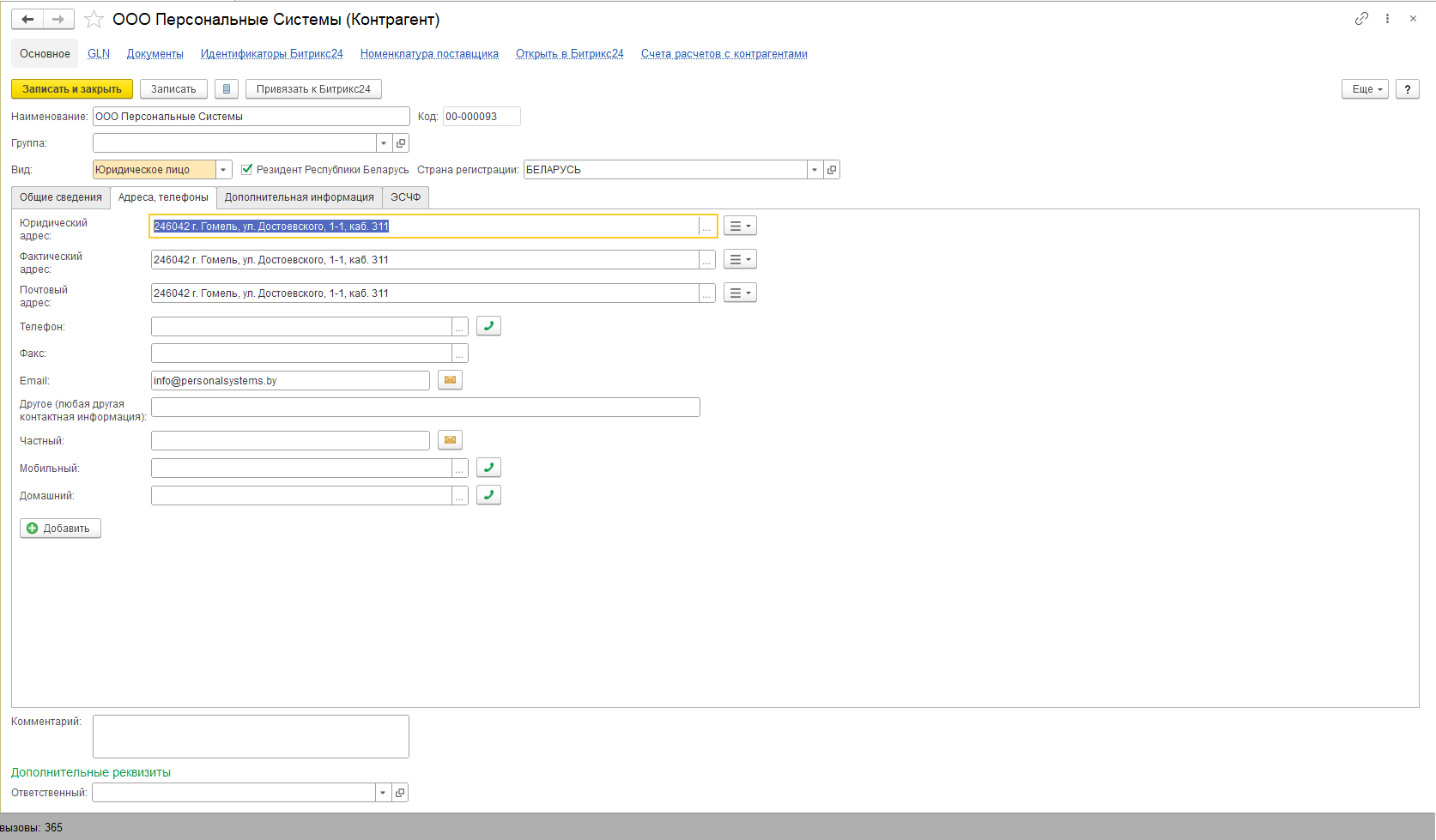Send email using envelope icon beside Email
1436x840 pixels.
pyautogui.click(x=450, y=380)
